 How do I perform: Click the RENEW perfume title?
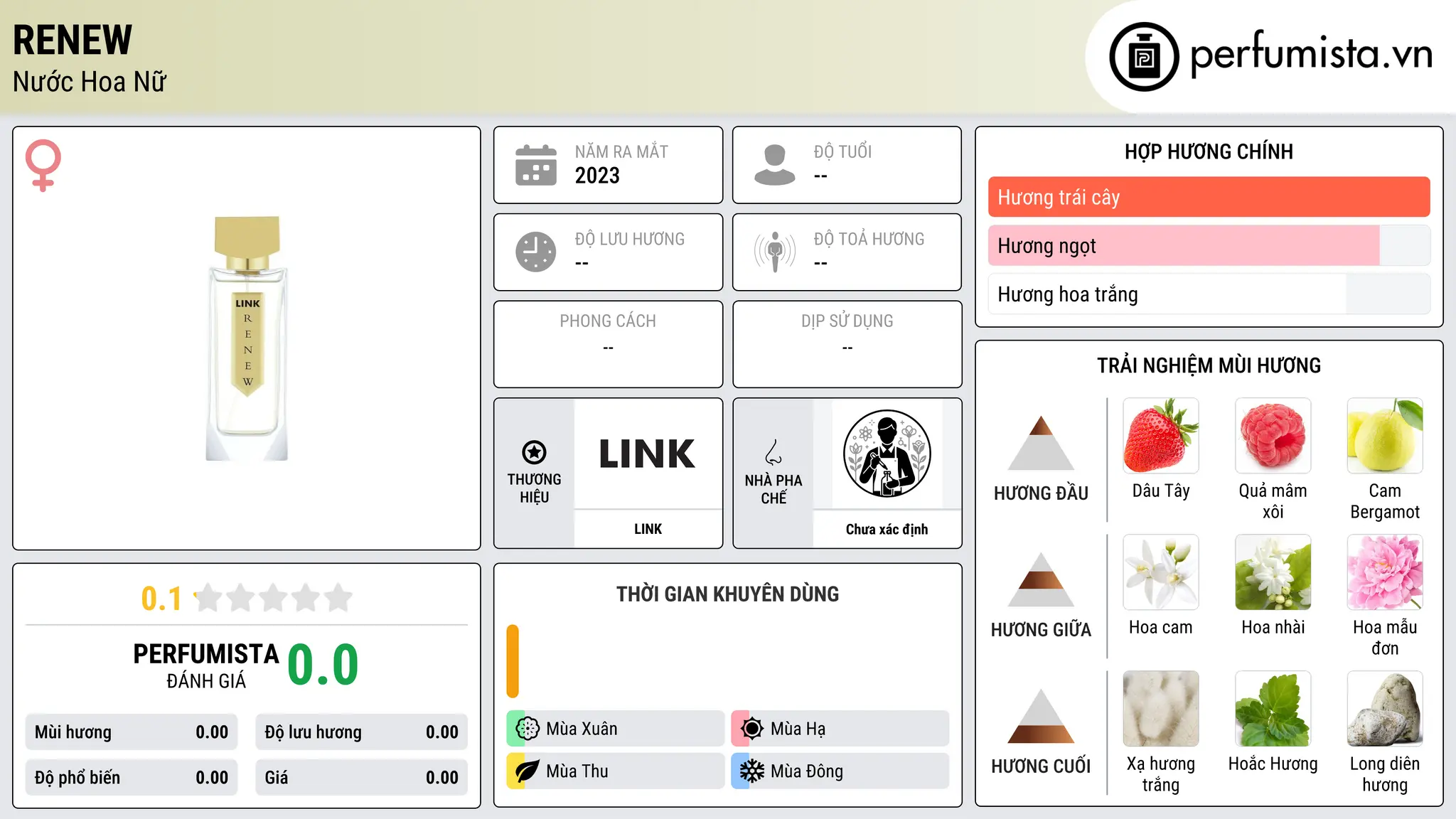73,40
